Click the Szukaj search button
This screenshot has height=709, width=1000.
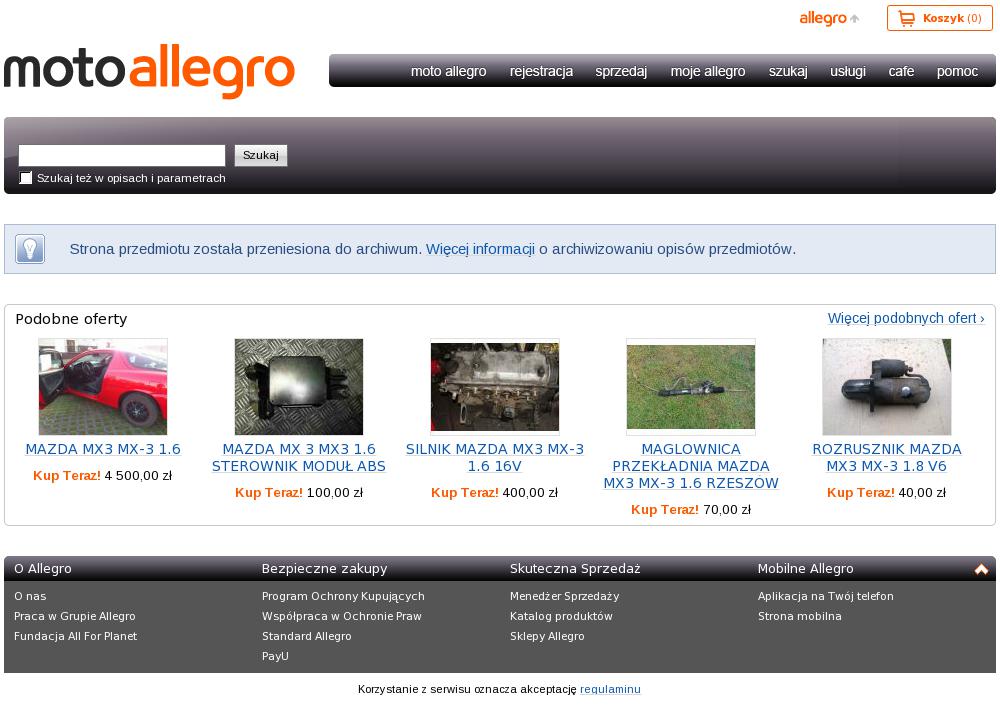pos(261,156)
